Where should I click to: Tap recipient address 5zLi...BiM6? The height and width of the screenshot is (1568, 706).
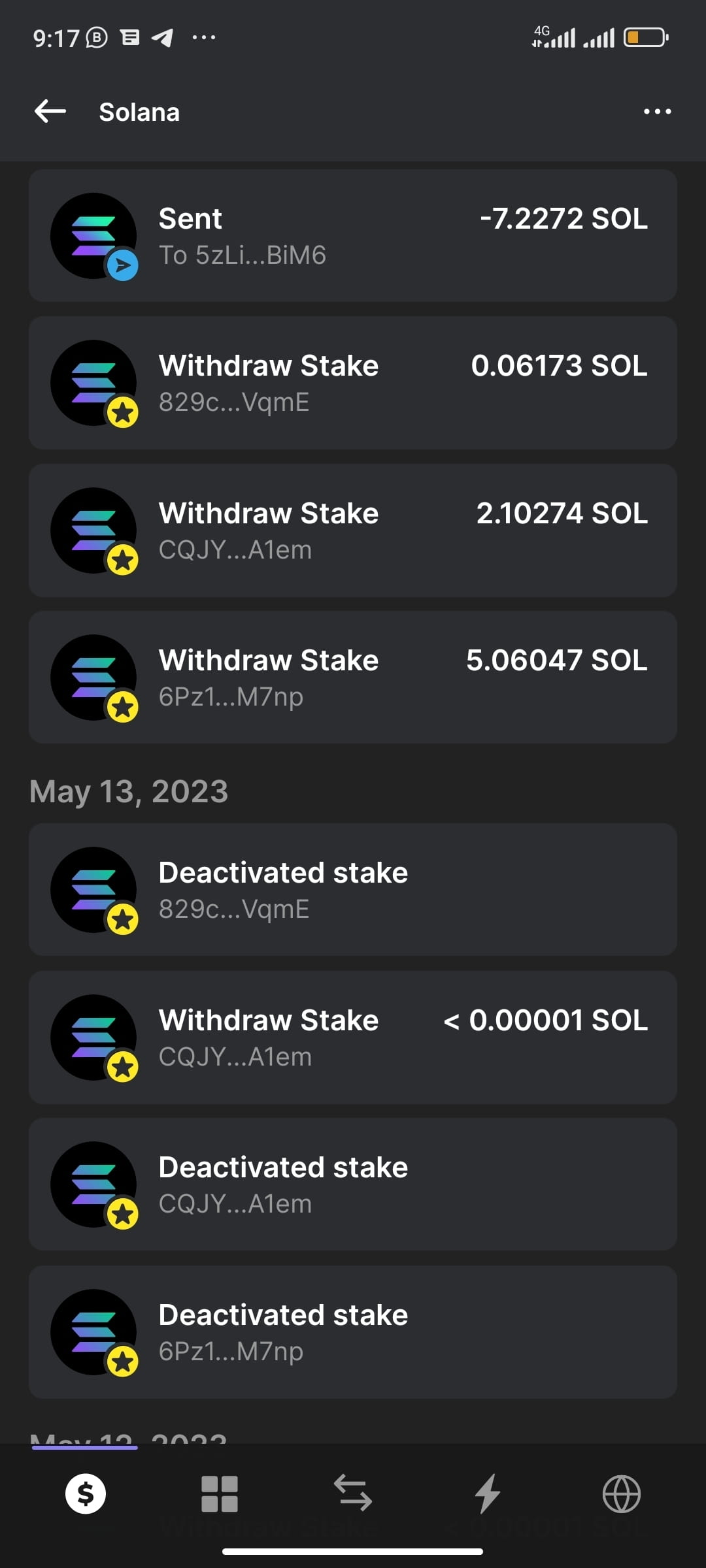click(x=243, y=255)
